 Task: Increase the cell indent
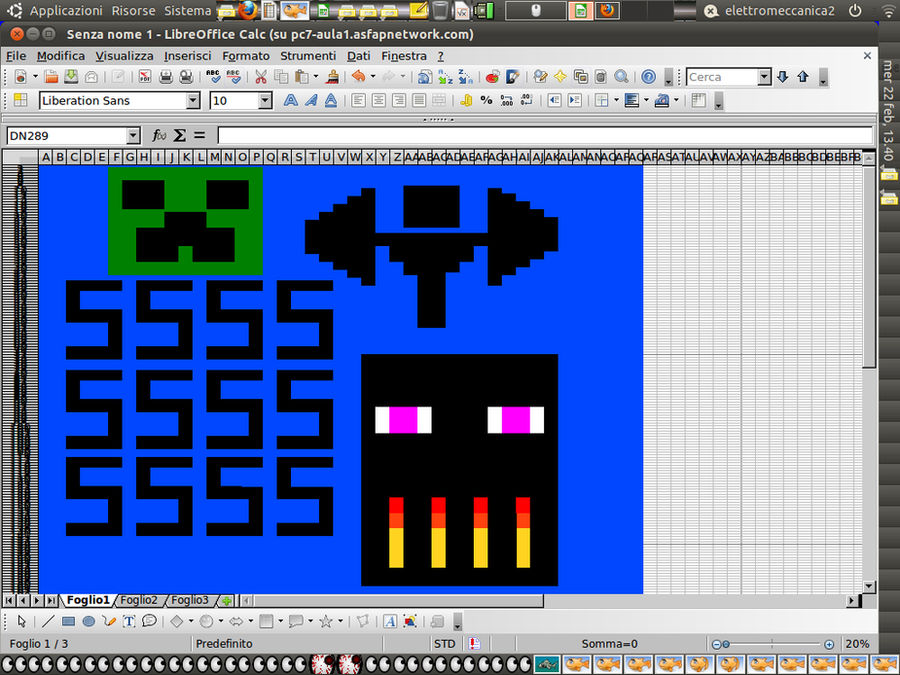tap(575, 100)
